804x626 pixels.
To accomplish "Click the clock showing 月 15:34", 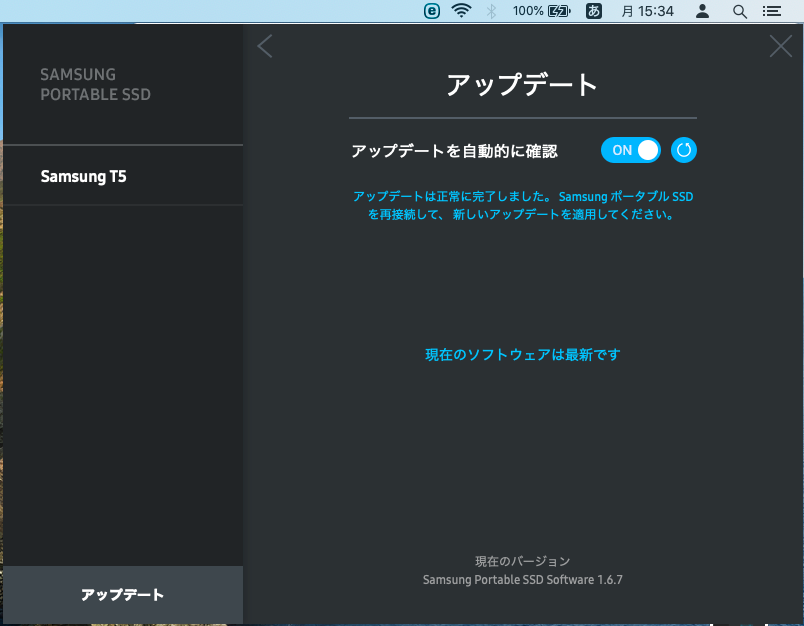I will pos(647,11).
